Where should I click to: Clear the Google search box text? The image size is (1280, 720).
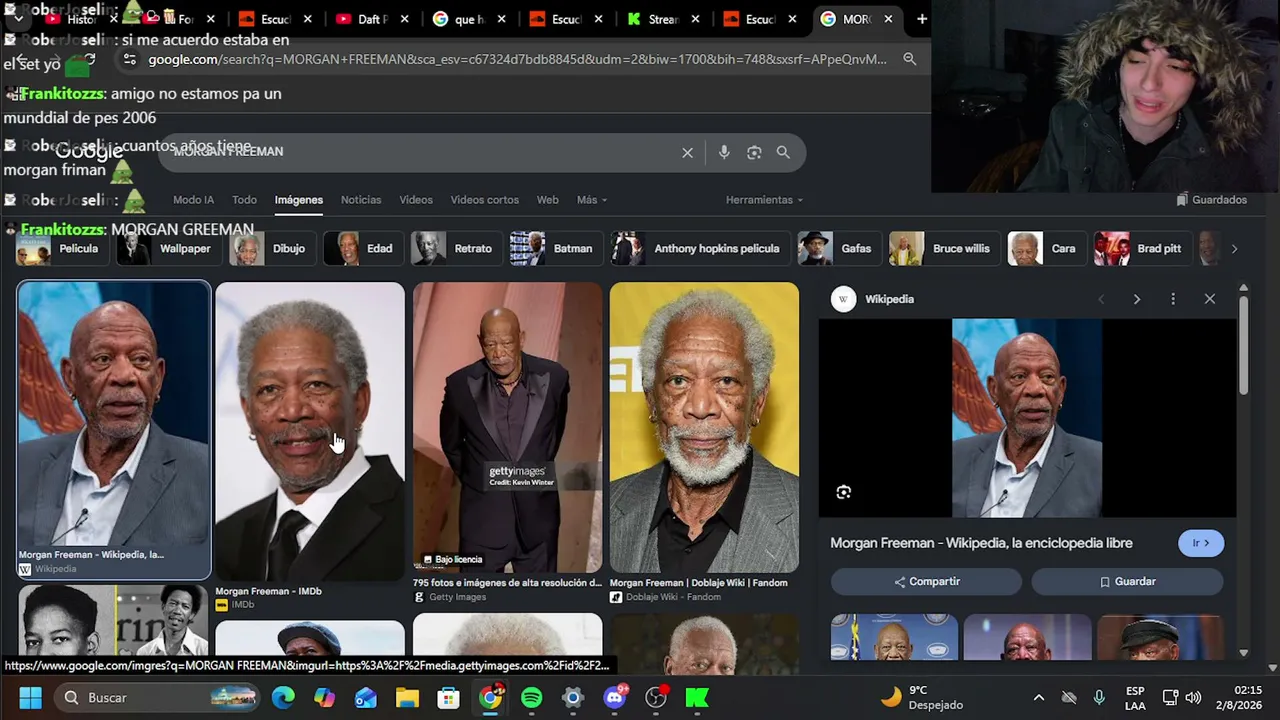point(687,152)
